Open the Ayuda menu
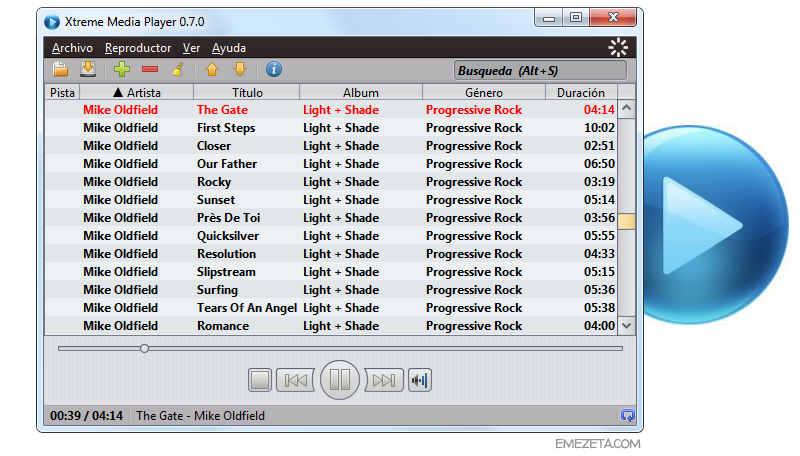Screen dimensions: 800x456 [x=229, y=48]
